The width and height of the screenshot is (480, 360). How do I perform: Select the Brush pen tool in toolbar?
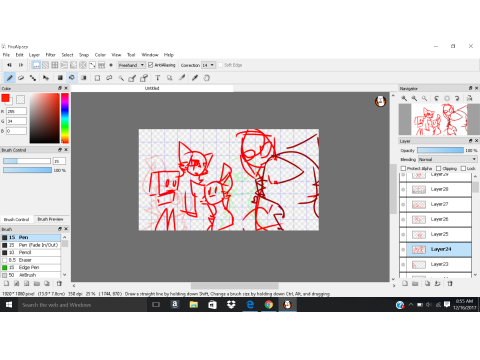[9, 78]
